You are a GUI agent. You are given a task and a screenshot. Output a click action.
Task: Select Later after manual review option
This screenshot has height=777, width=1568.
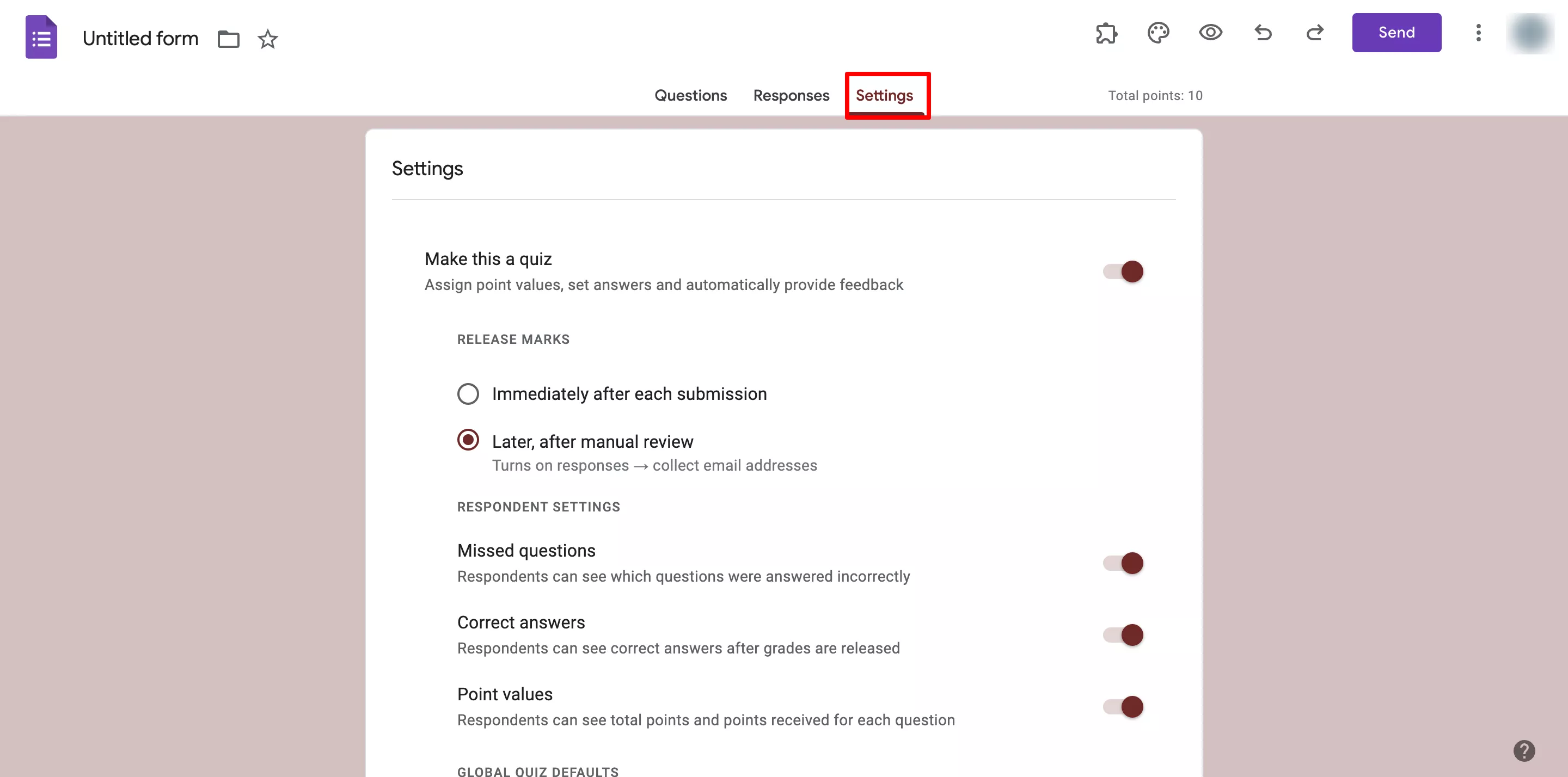(467, 440)
